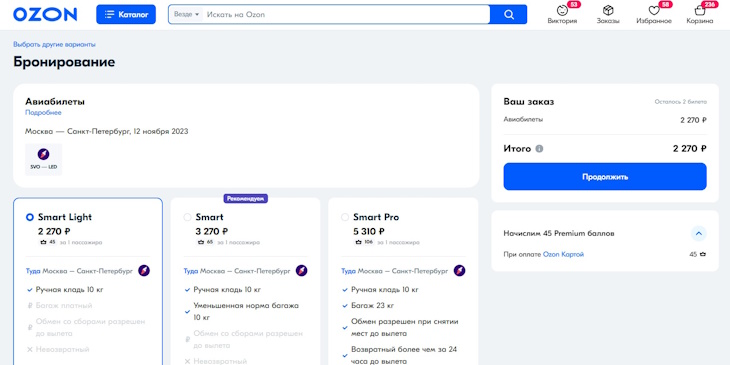Click the SVO — LED flight thumbnail
This screenshot has height=365, width=730.
43,159
